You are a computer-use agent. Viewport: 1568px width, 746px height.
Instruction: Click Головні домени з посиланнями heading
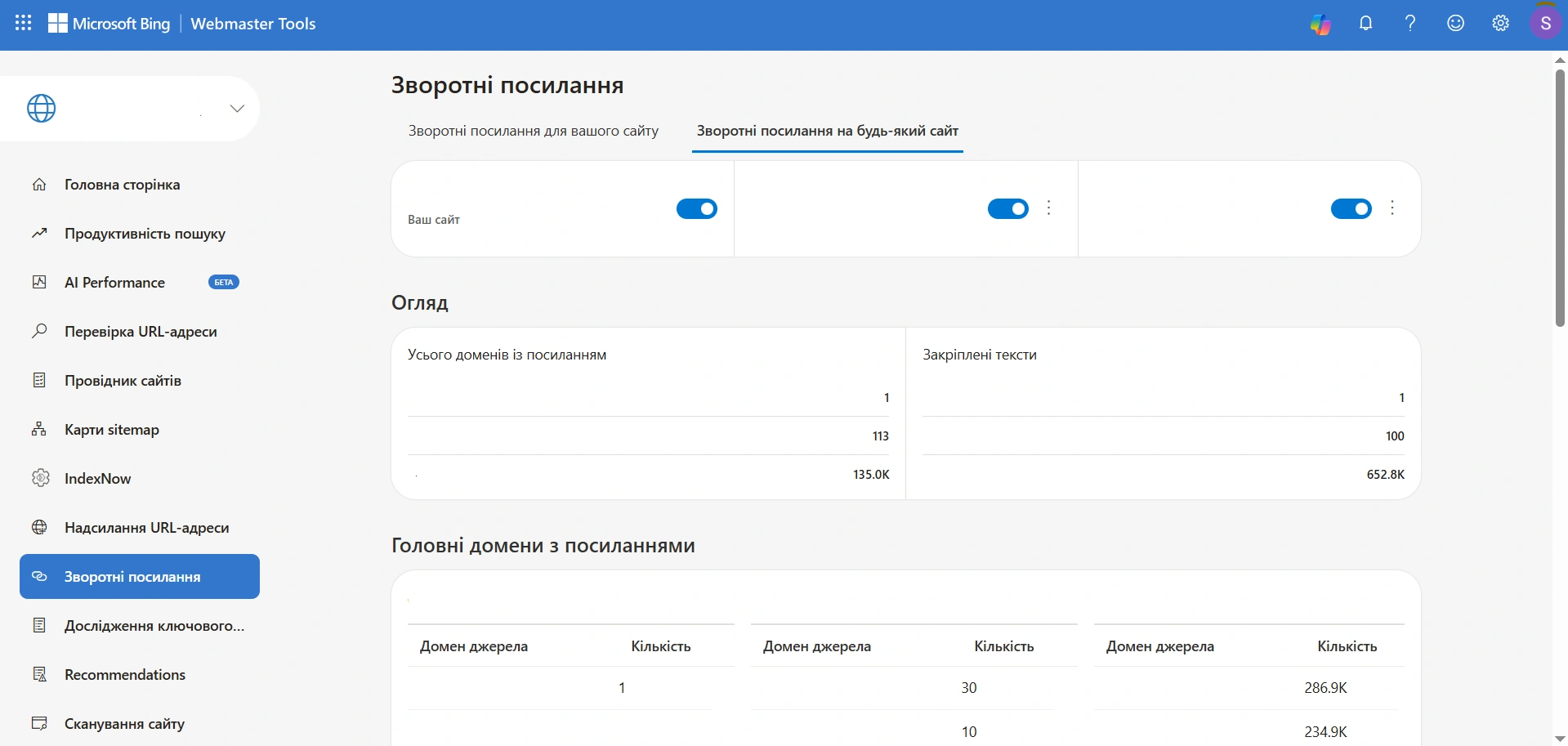click(x=543, y=546)
